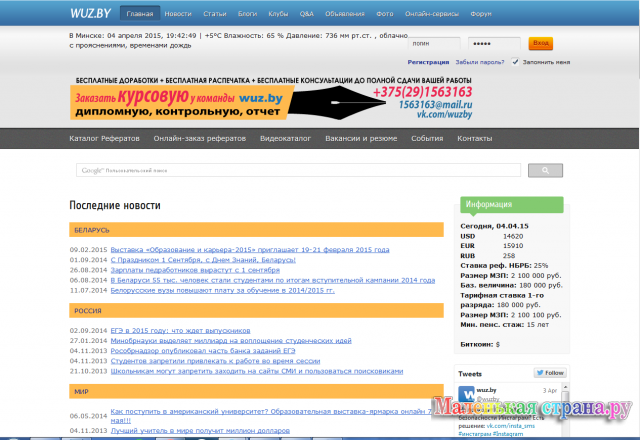640x440 pixels.
Task: Toggle the 'Запомнить меня' checkbox
Action: point(515,62)
